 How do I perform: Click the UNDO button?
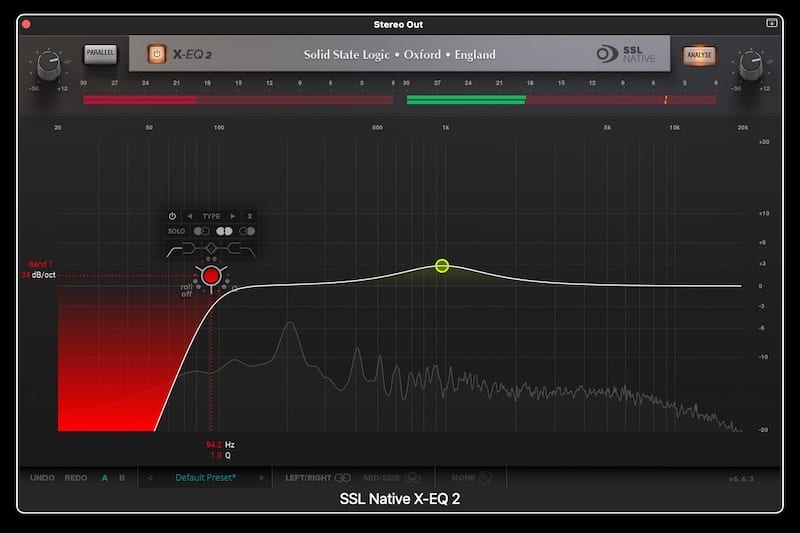click(42, 478)
